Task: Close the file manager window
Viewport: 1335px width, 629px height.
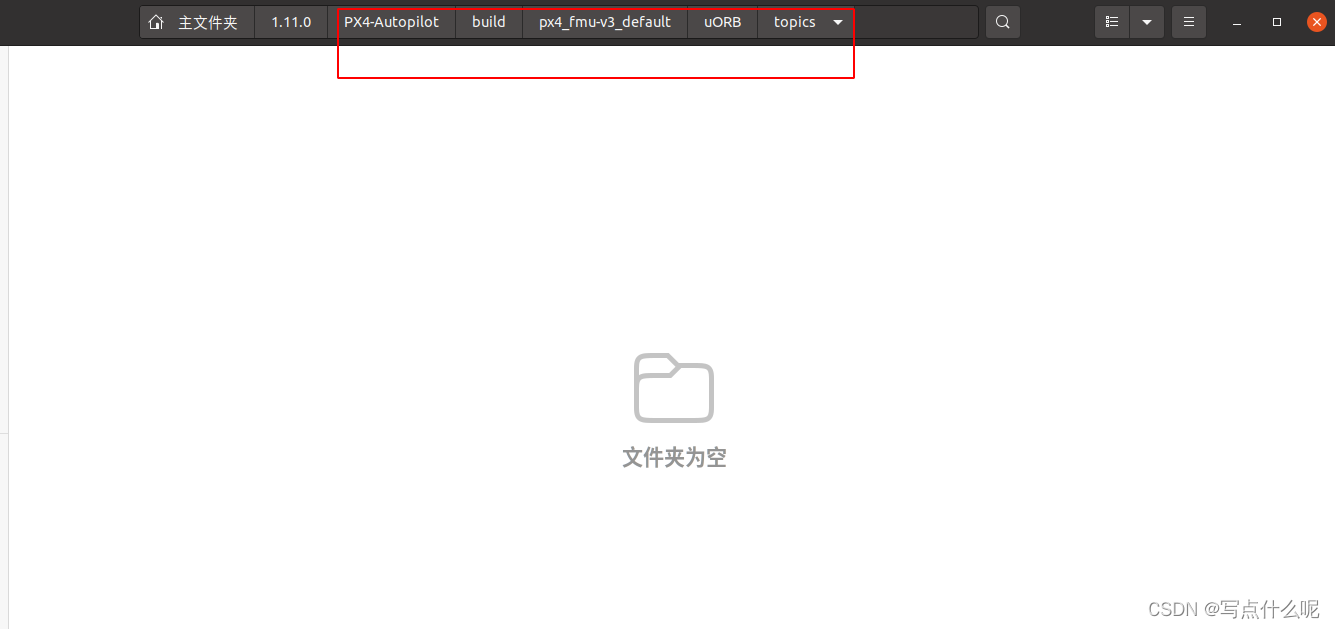Action: pos(1317,22)
